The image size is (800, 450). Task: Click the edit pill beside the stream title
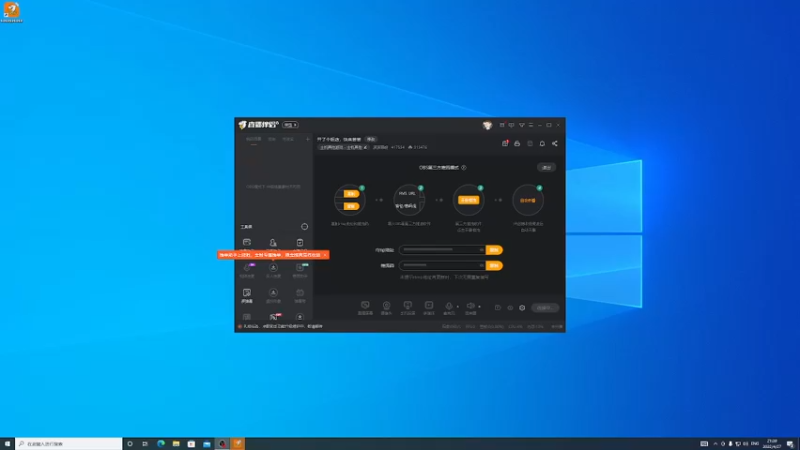371,139
